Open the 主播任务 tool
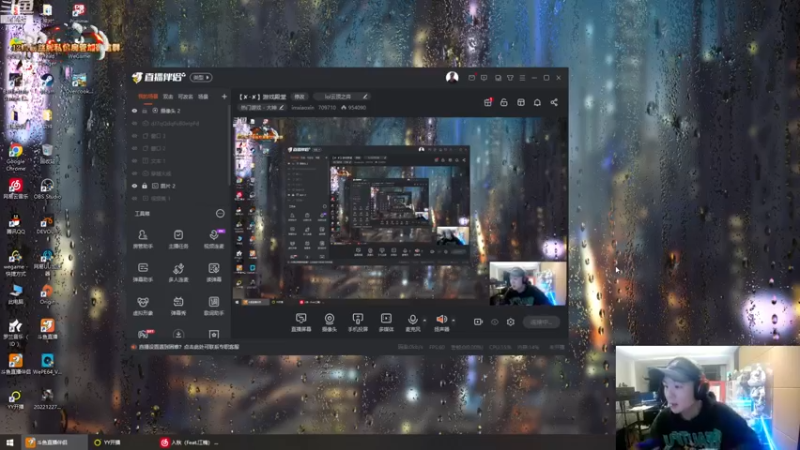The image size is (800, 450). 178,239
